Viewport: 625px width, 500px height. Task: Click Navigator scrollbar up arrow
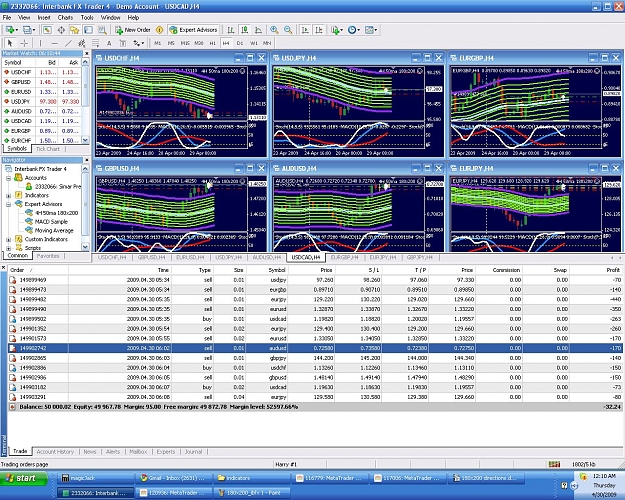pyautogui.click(x=85, y=169)
